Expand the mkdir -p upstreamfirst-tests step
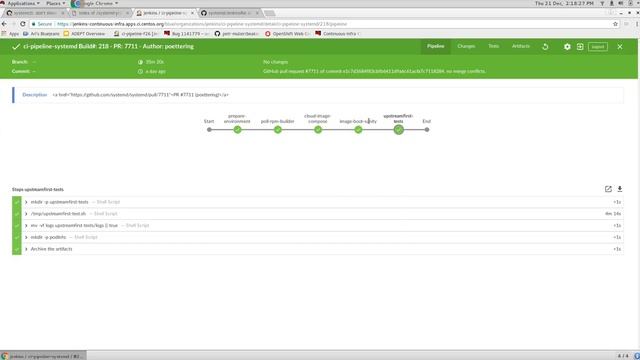This screenshot has width=640, height=360. (26, 202)
